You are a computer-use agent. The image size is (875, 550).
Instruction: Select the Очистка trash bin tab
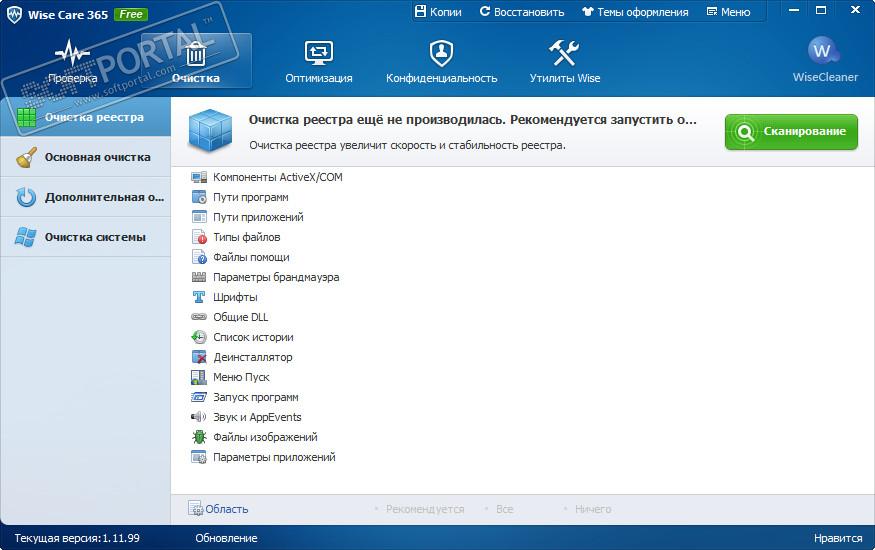pos(196,61)
